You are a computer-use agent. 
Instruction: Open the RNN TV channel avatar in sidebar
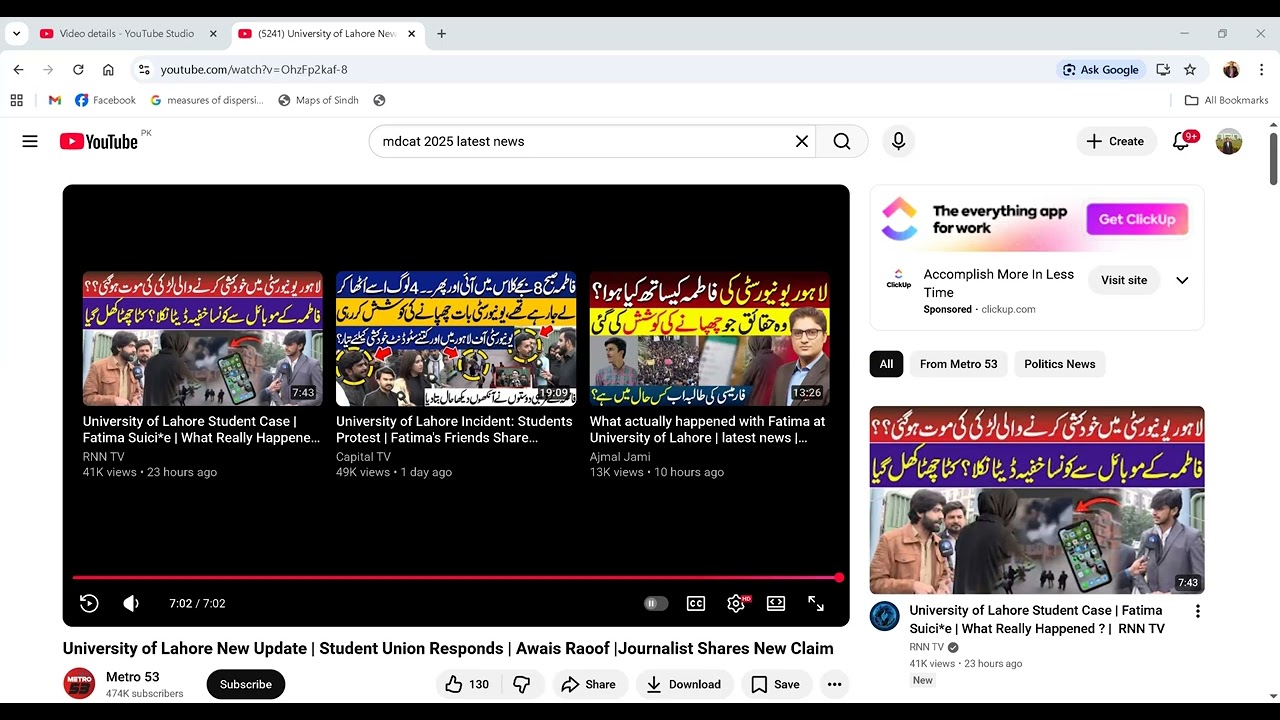[885, 616]
